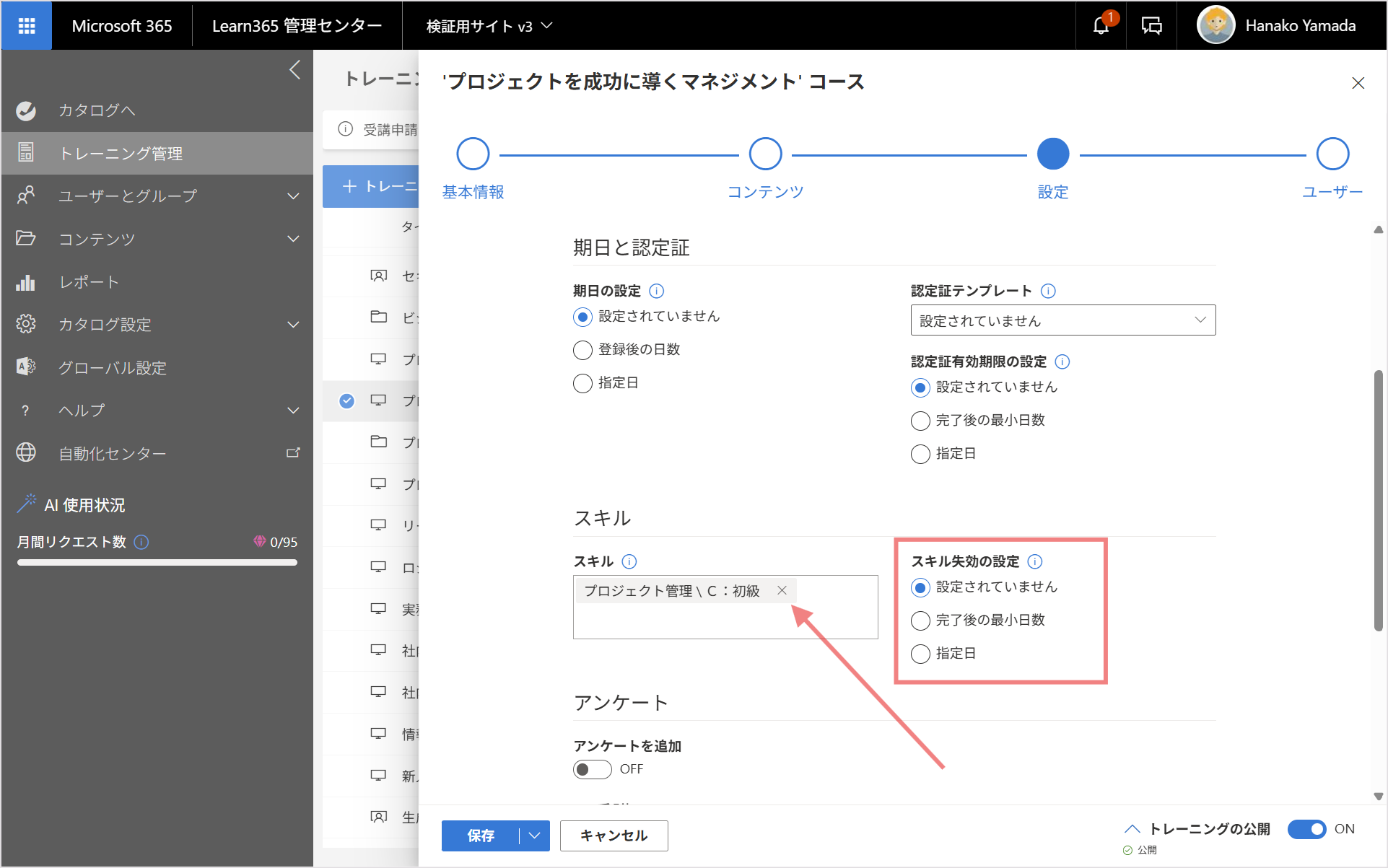
Task: Open the notifications bell icon
Action: tap(1101, 26)
